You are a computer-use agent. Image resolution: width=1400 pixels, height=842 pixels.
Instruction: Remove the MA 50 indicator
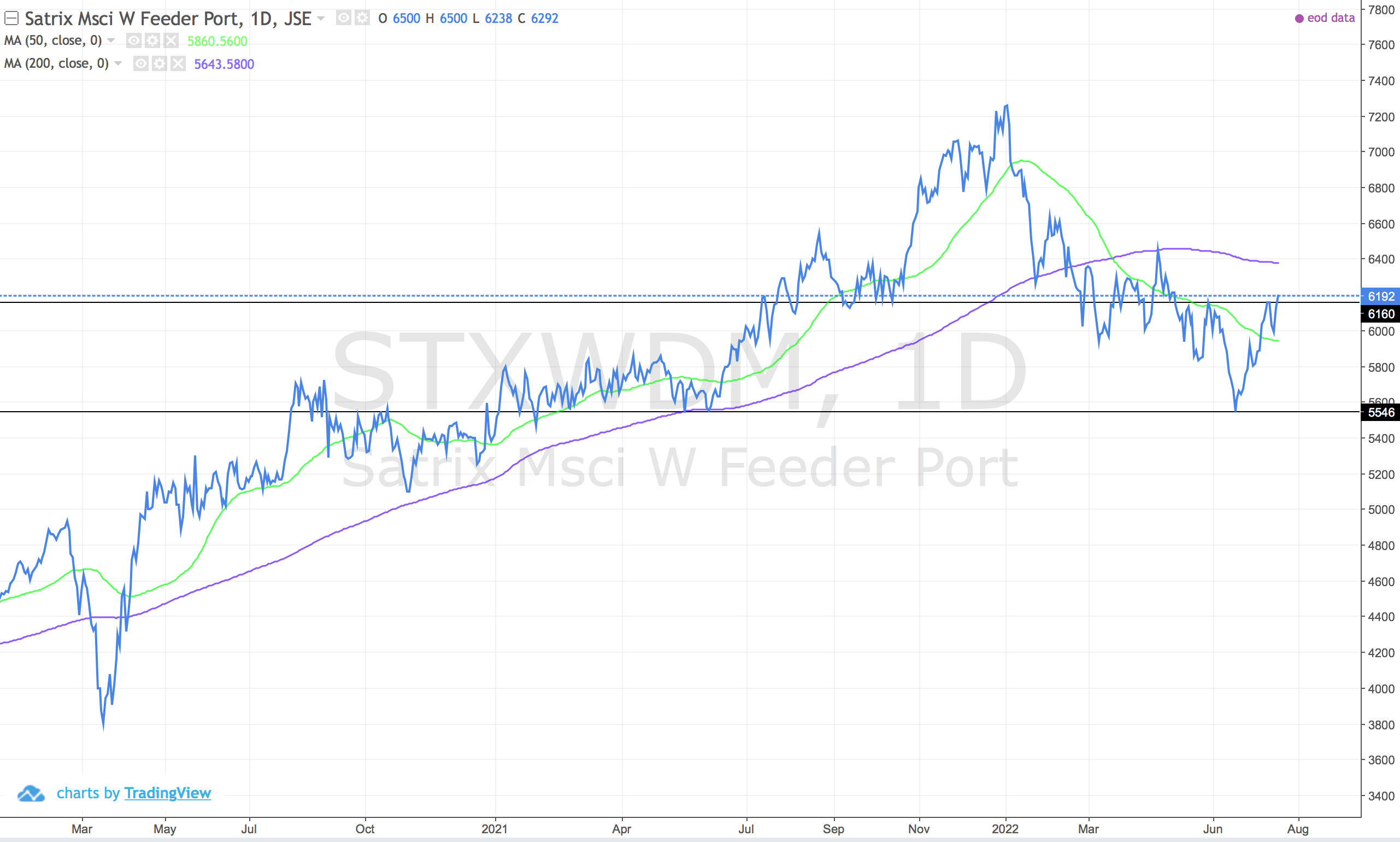171,41
